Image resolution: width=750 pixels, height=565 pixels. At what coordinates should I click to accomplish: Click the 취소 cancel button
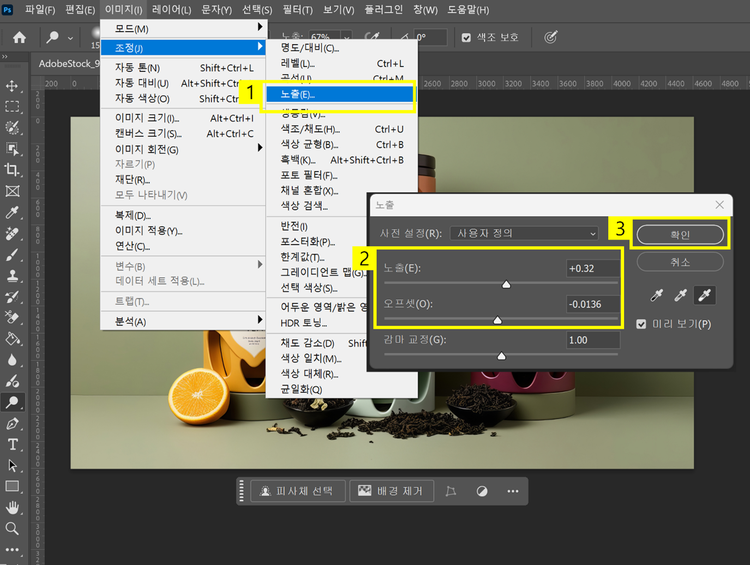(679, 261)
